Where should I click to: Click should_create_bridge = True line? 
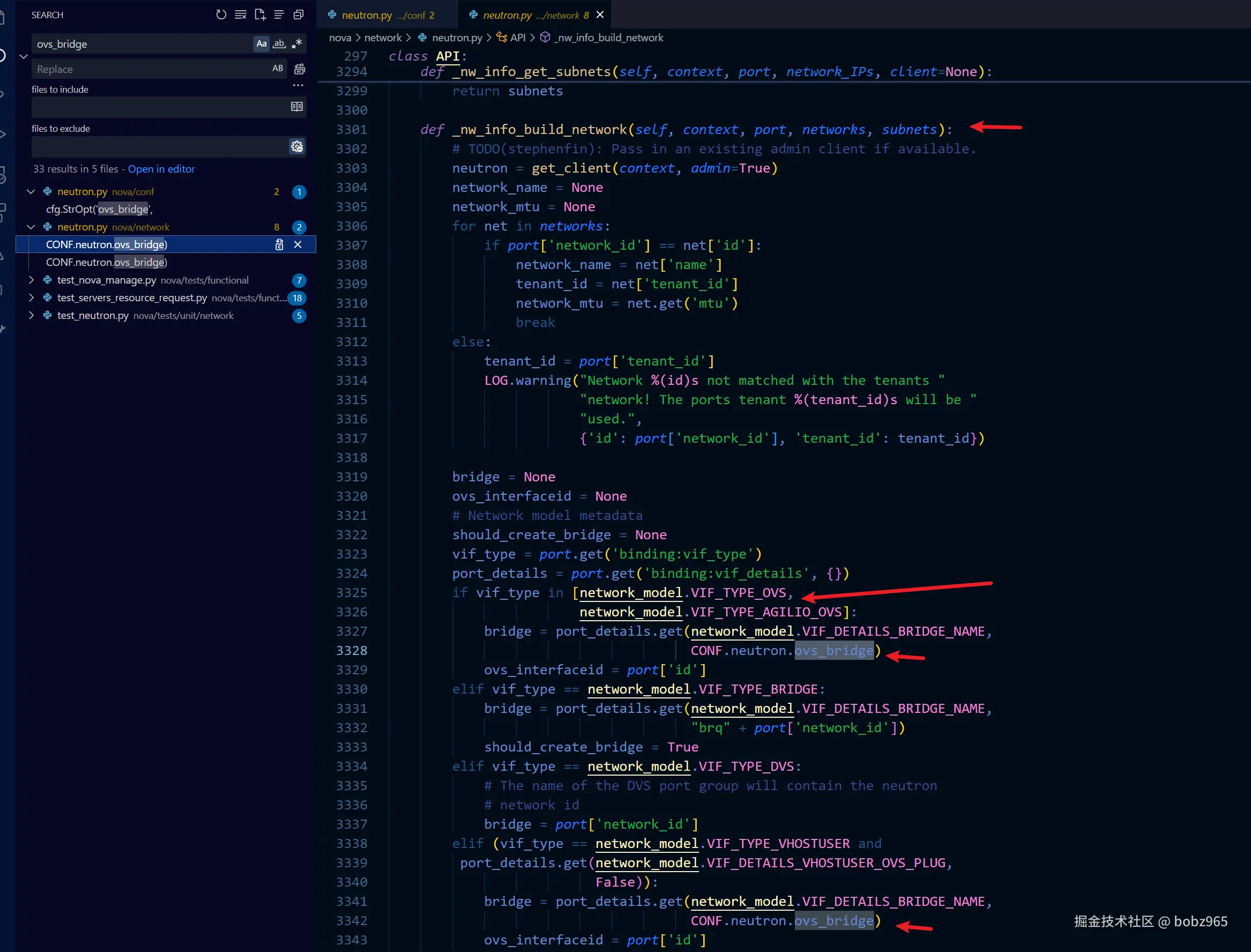[x=591, y=747]
